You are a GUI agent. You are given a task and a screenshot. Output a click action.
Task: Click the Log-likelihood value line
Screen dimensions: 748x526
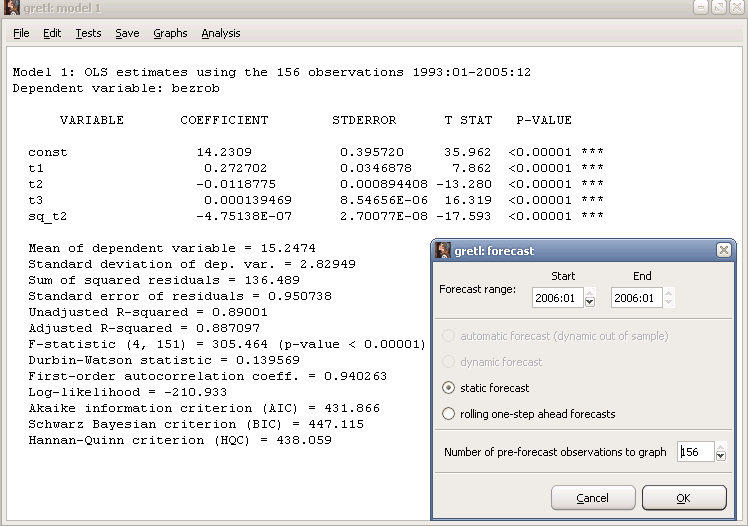pos(127,392)
